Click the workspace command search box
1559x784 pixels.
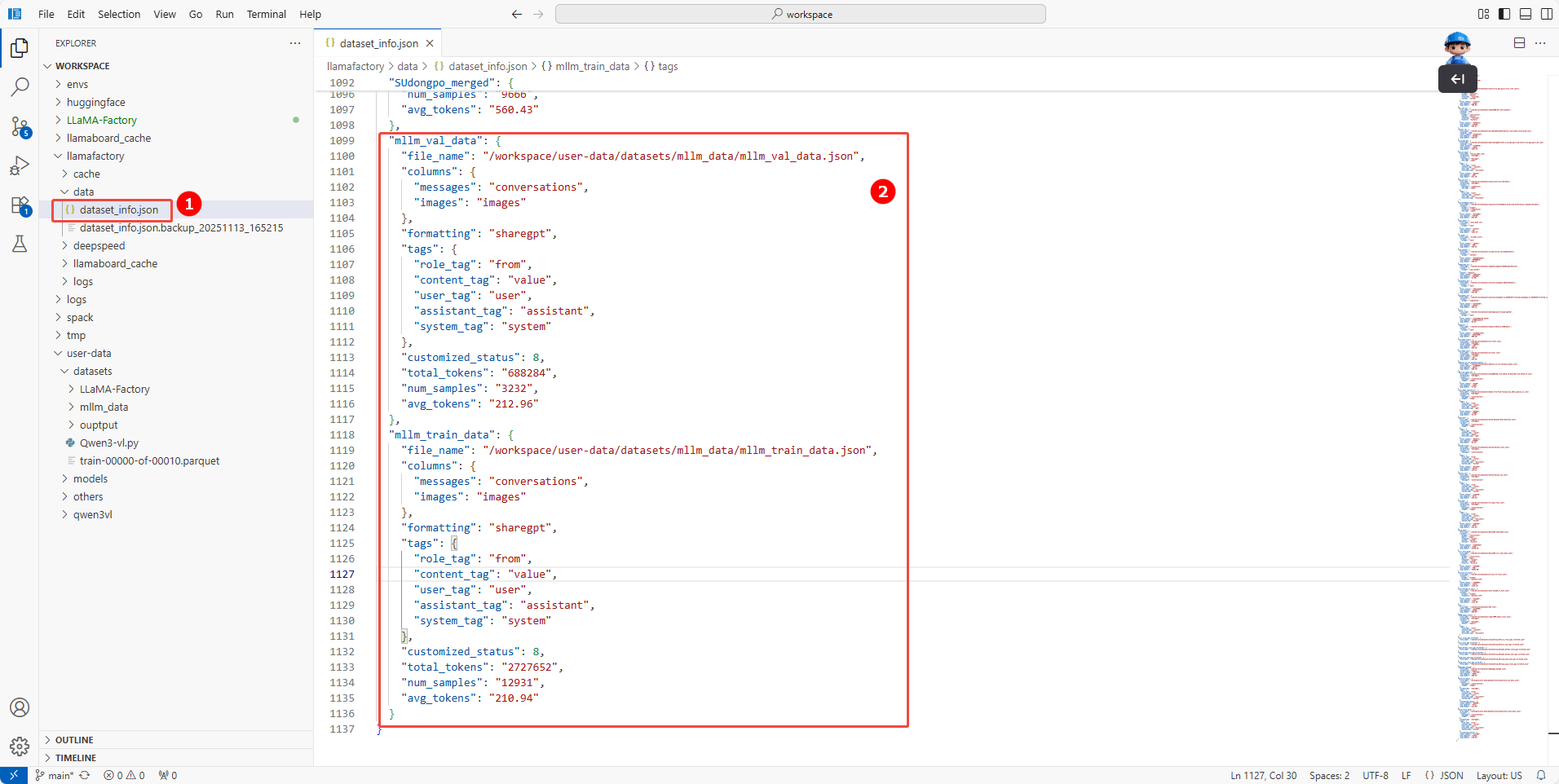click(800, 14)
